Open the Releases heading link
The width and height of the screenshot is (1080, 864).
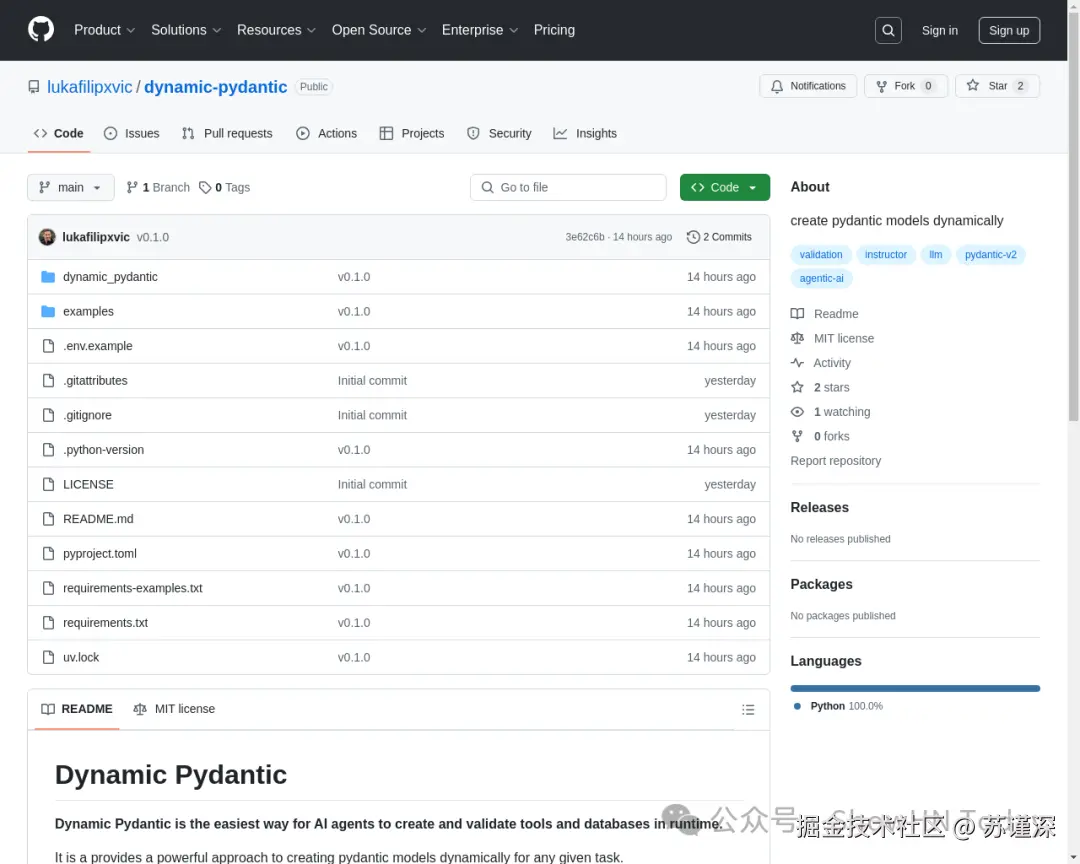click(x=820, y=508)
